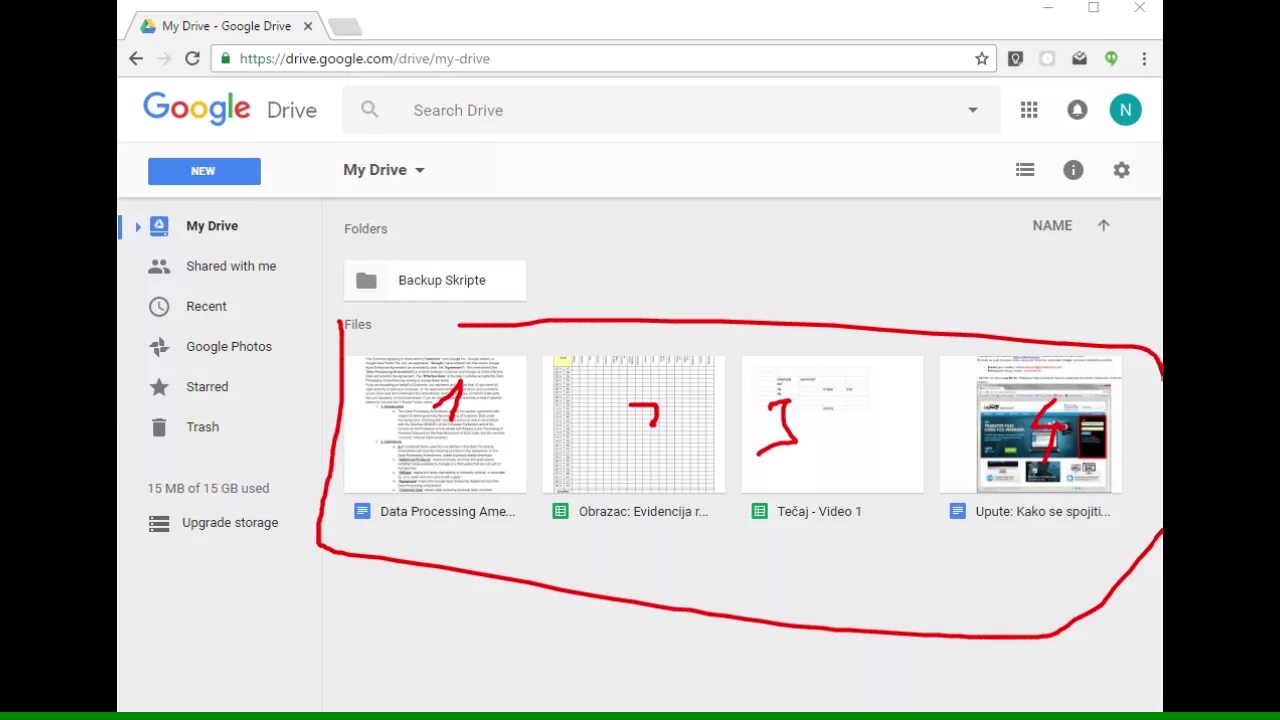Open the My Drive dropdown menu

384,170
